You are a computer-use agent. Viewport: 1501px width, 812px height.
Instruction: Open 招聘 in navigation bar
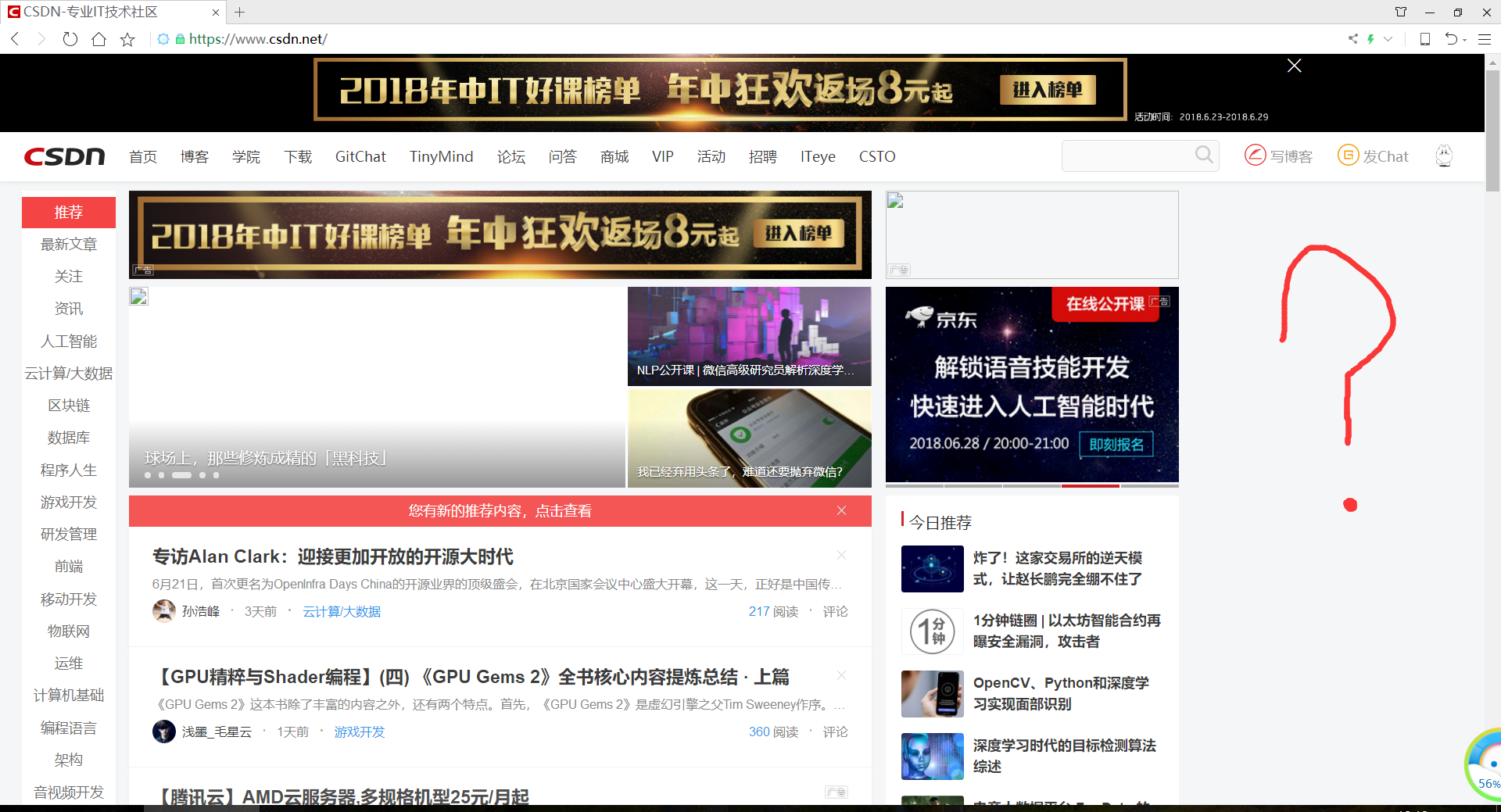pos(763,157)
